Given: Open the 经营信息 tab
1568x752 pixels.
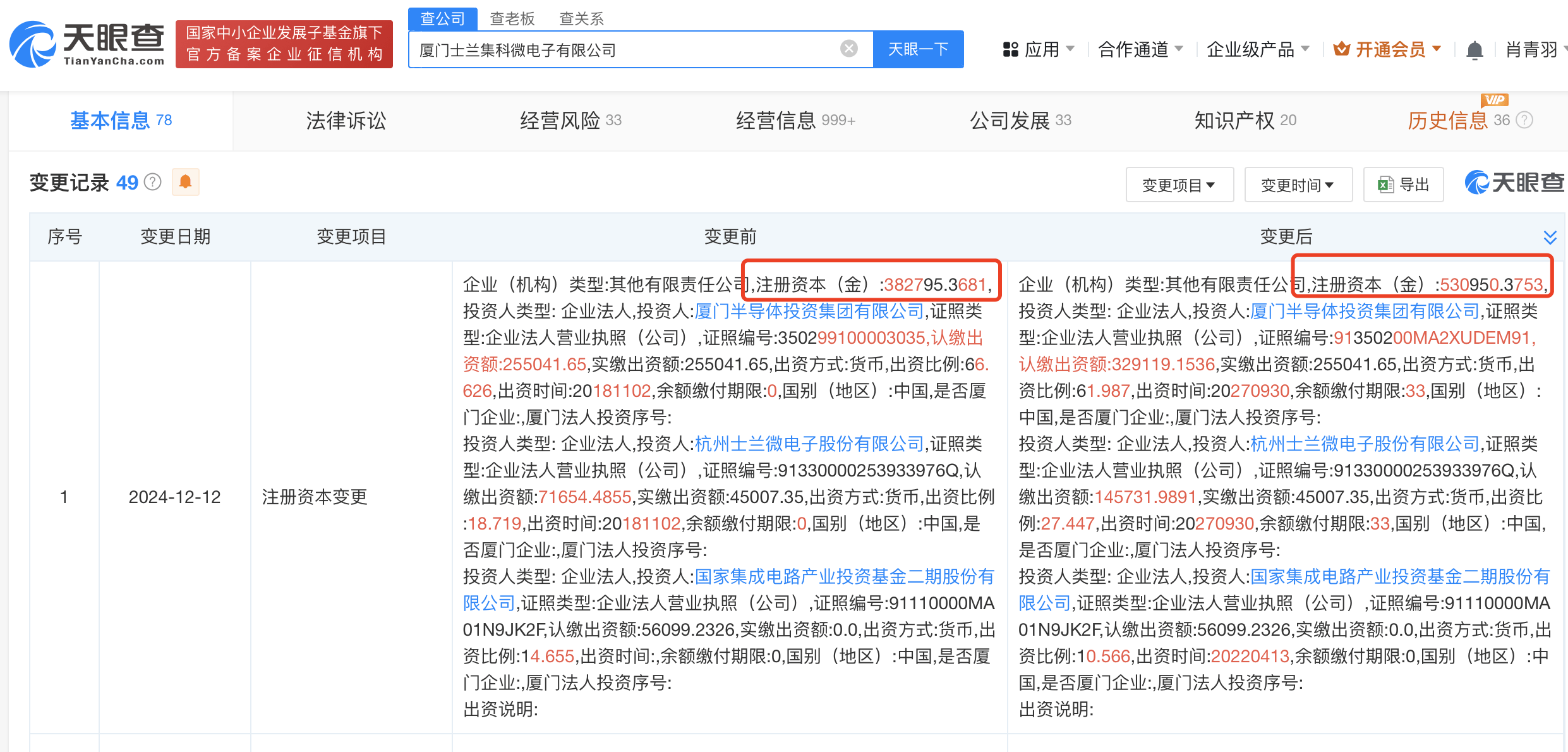Looking at the screenshot, I should click(x=795, y=120).
